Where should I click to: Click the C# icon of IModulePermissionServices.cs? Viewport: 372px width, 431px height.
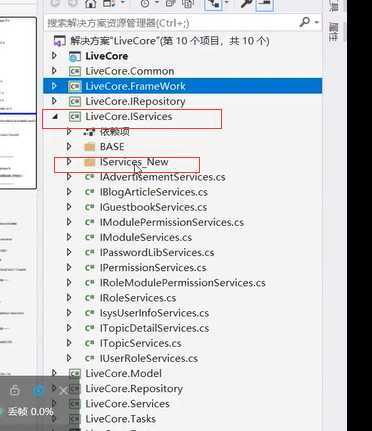pos(89,222)
